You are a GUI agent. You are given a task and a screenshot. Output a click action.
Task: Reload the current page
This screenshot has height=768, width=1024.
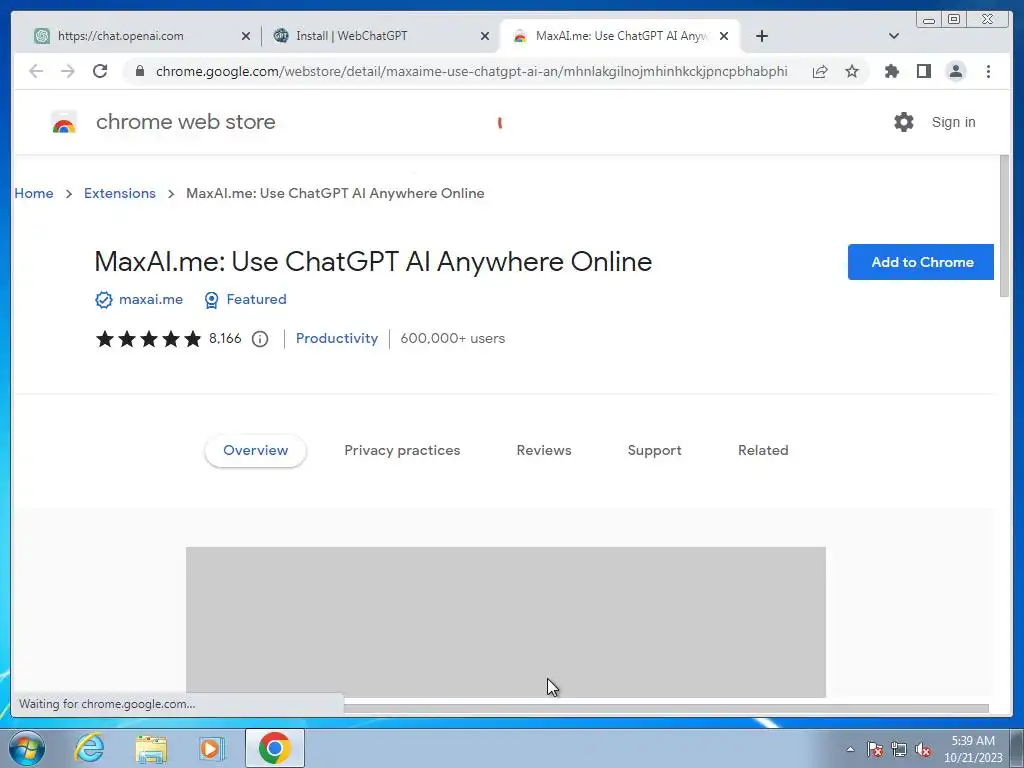[100, 71]
